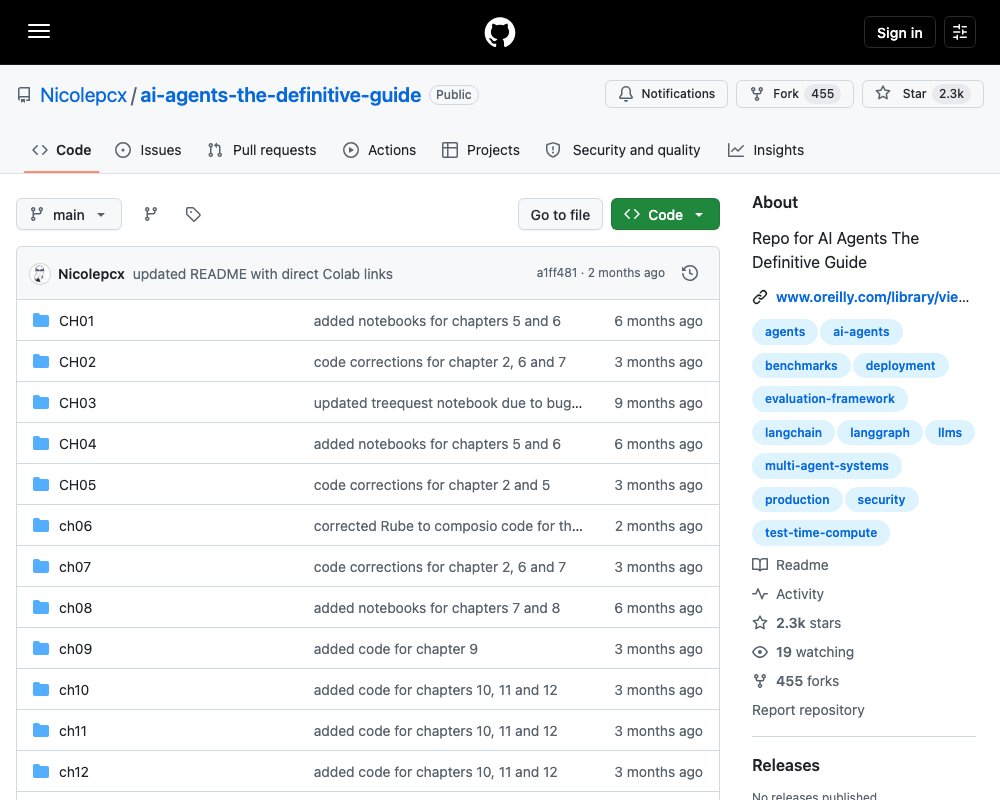Click the book icon beside Readme

tap(760, 565)
